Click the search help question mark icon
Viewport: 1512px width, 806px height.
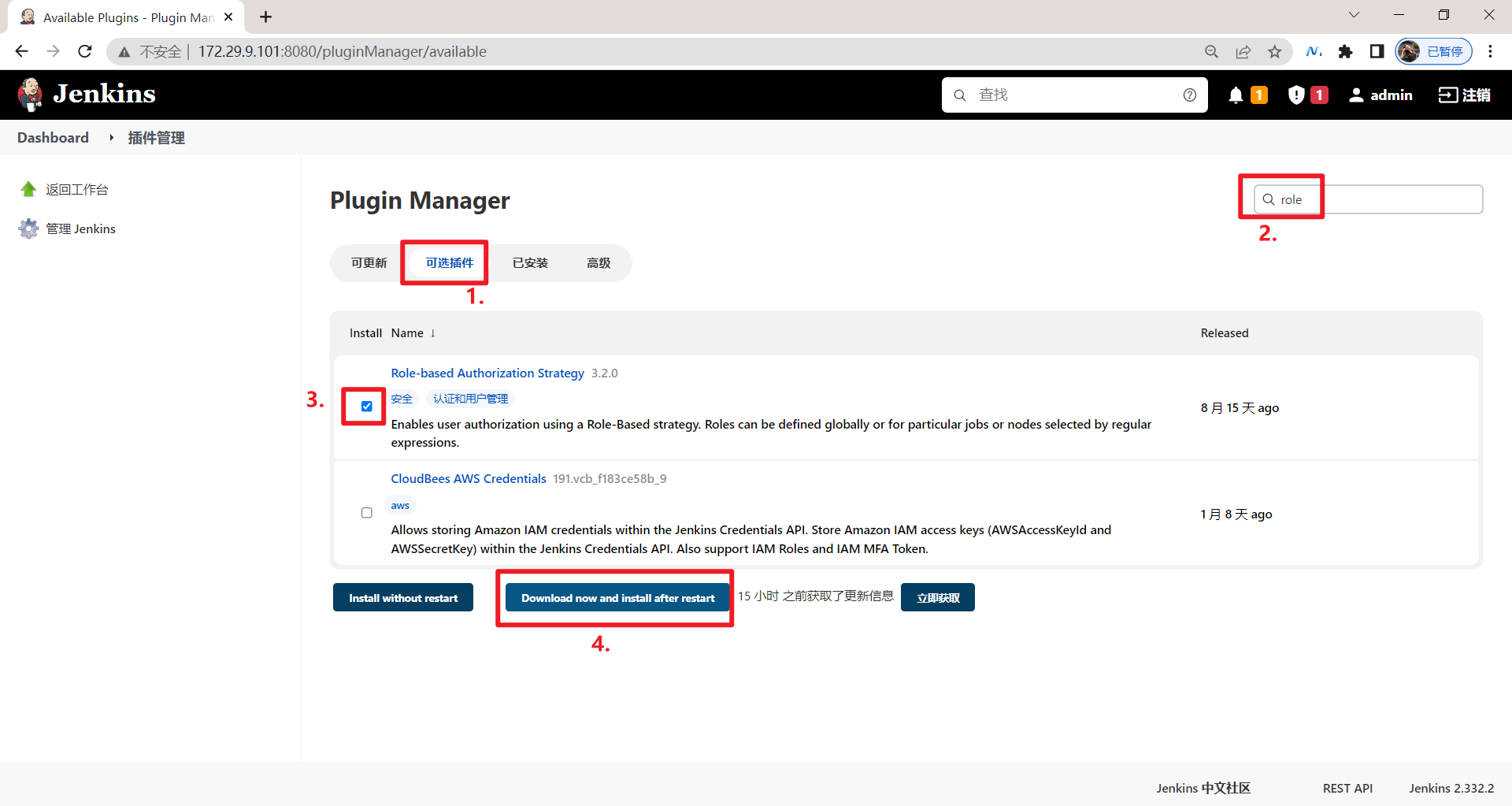coord(1190,95)
